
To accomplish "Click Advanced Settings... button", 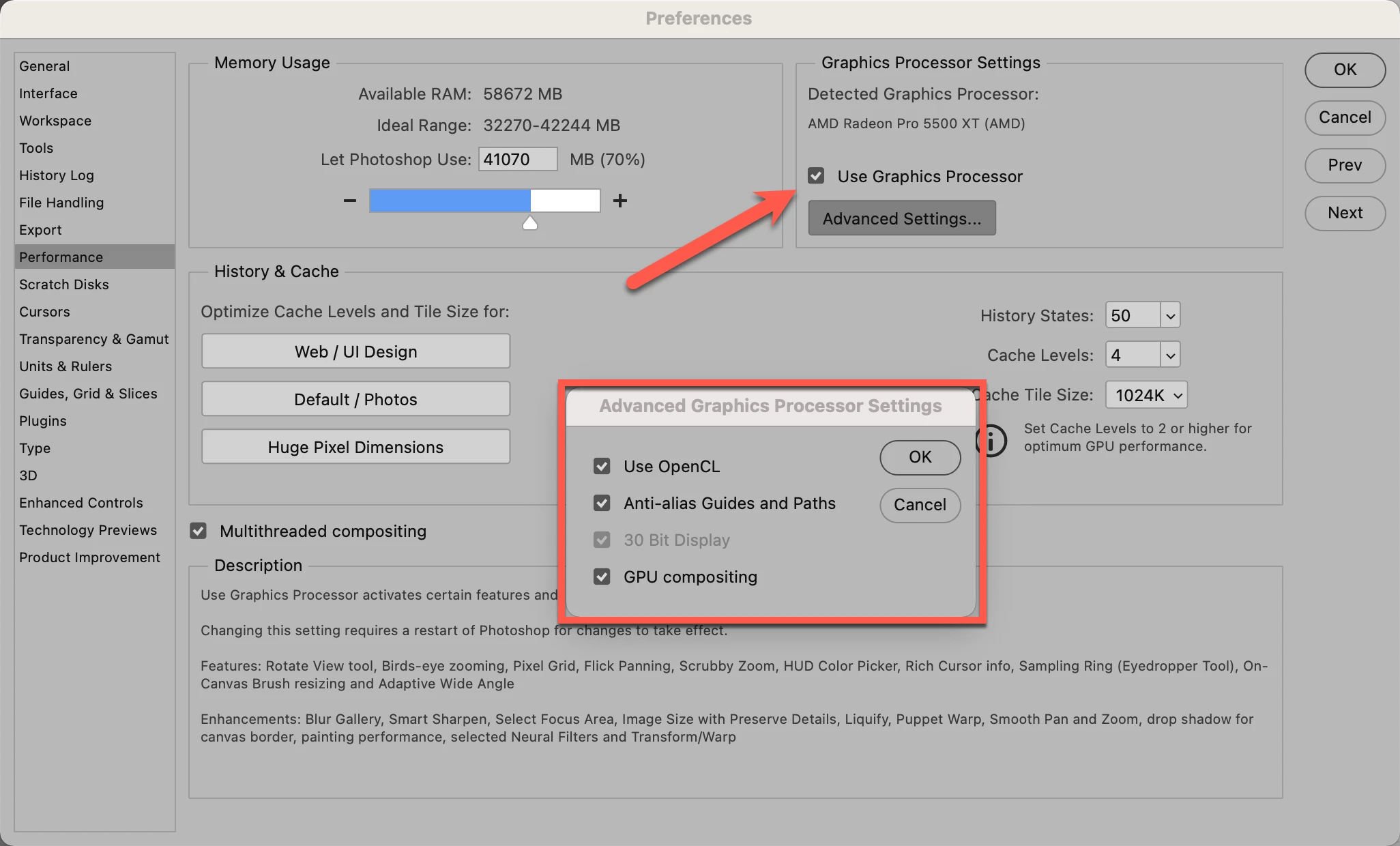I will tap(901, 218).
